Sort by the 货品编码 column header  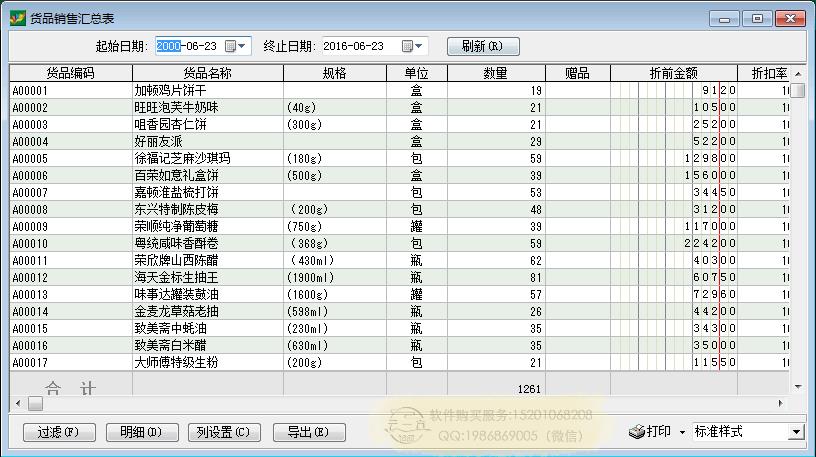pos(70,73)
